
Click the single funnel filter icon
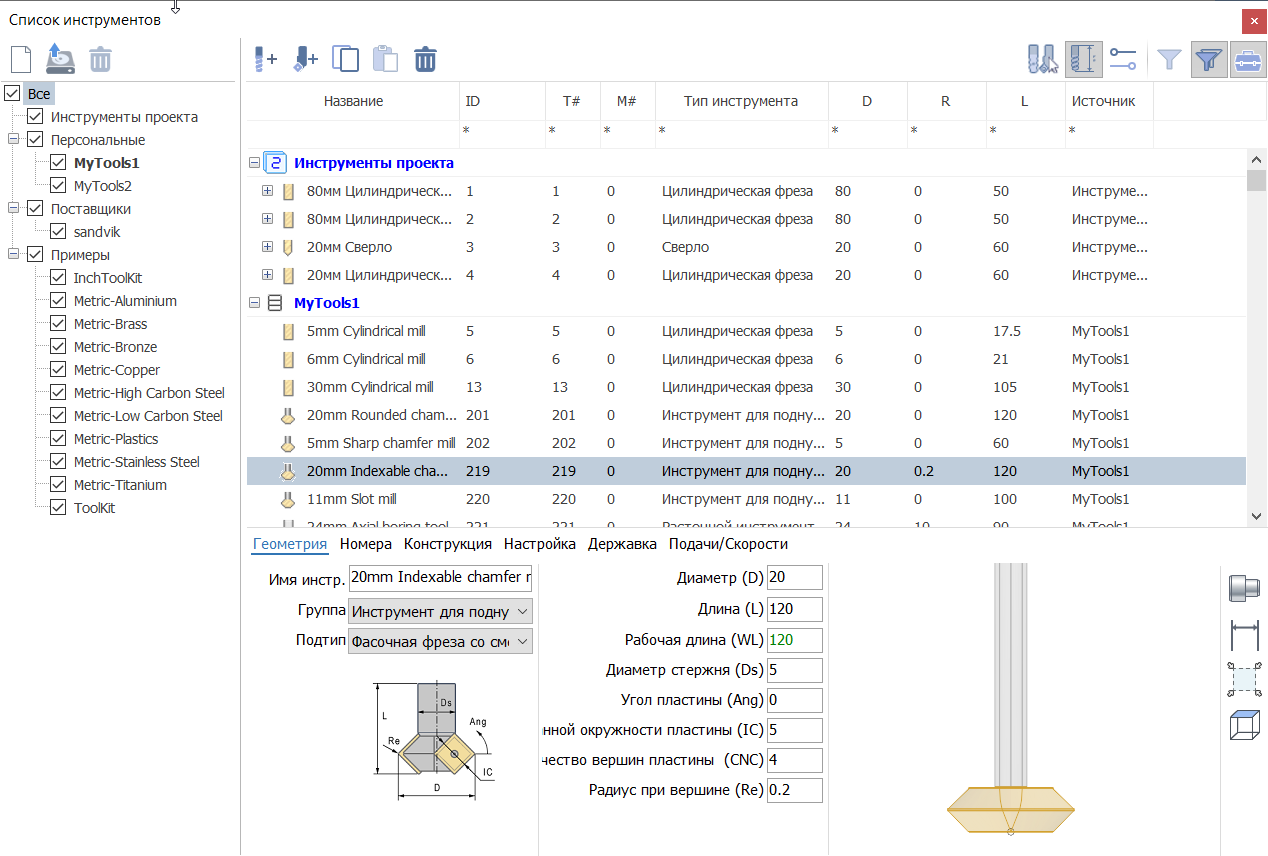[x=1169, y=60]
